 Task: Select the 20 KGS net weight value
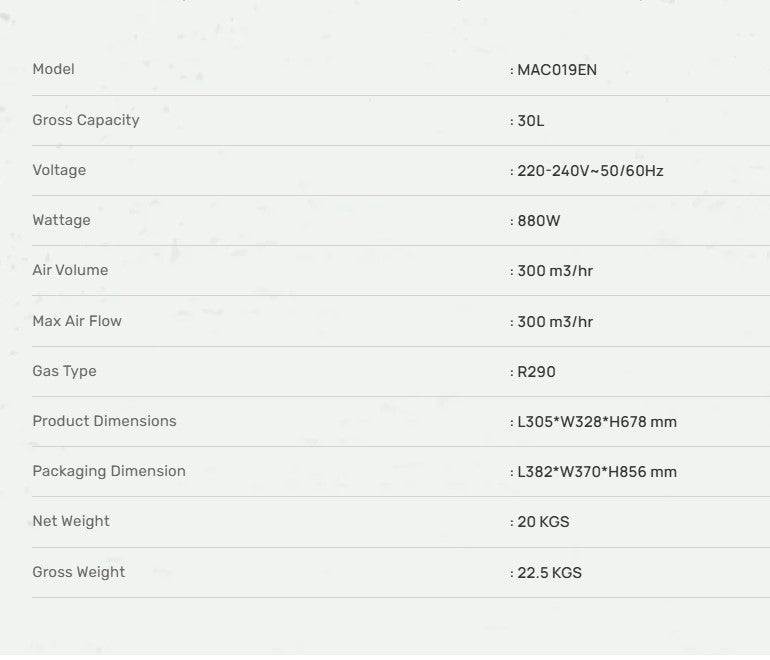(543, 522)
